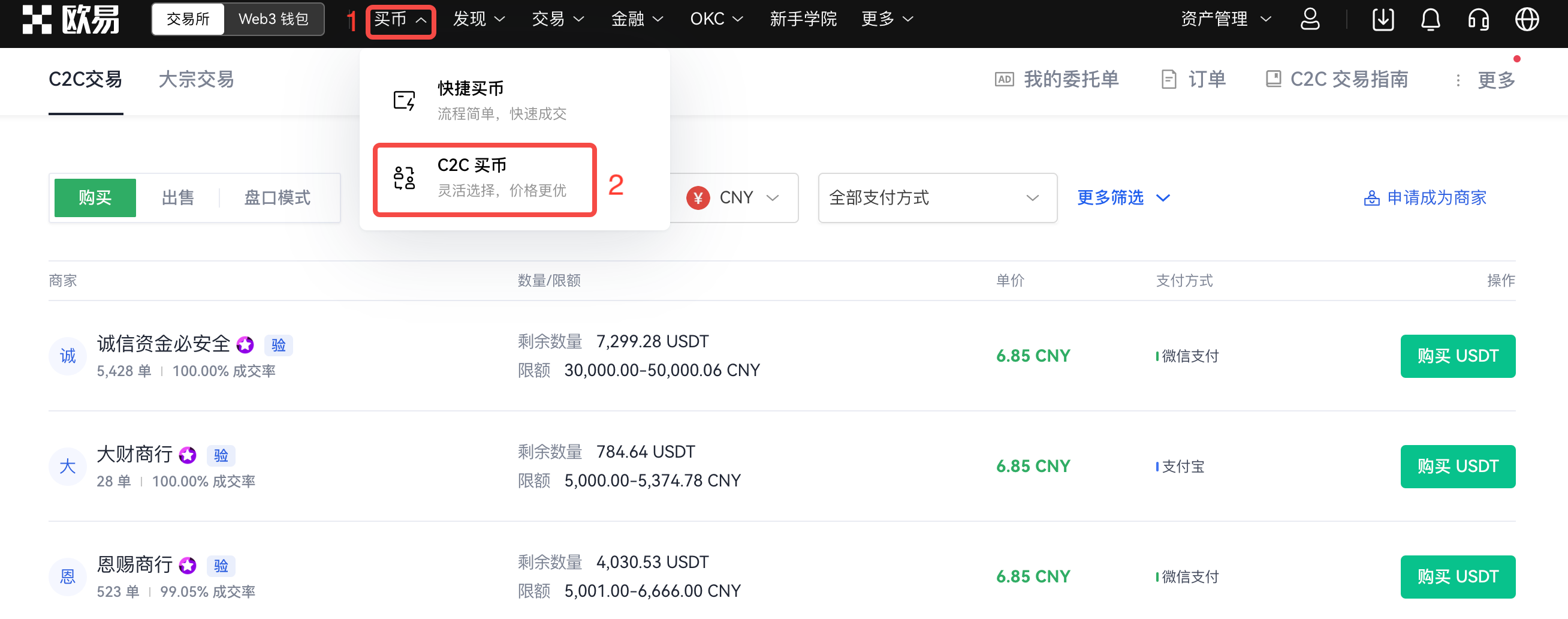Open notifications via bell icon
1568x619 pixels.
(1430, 19)
